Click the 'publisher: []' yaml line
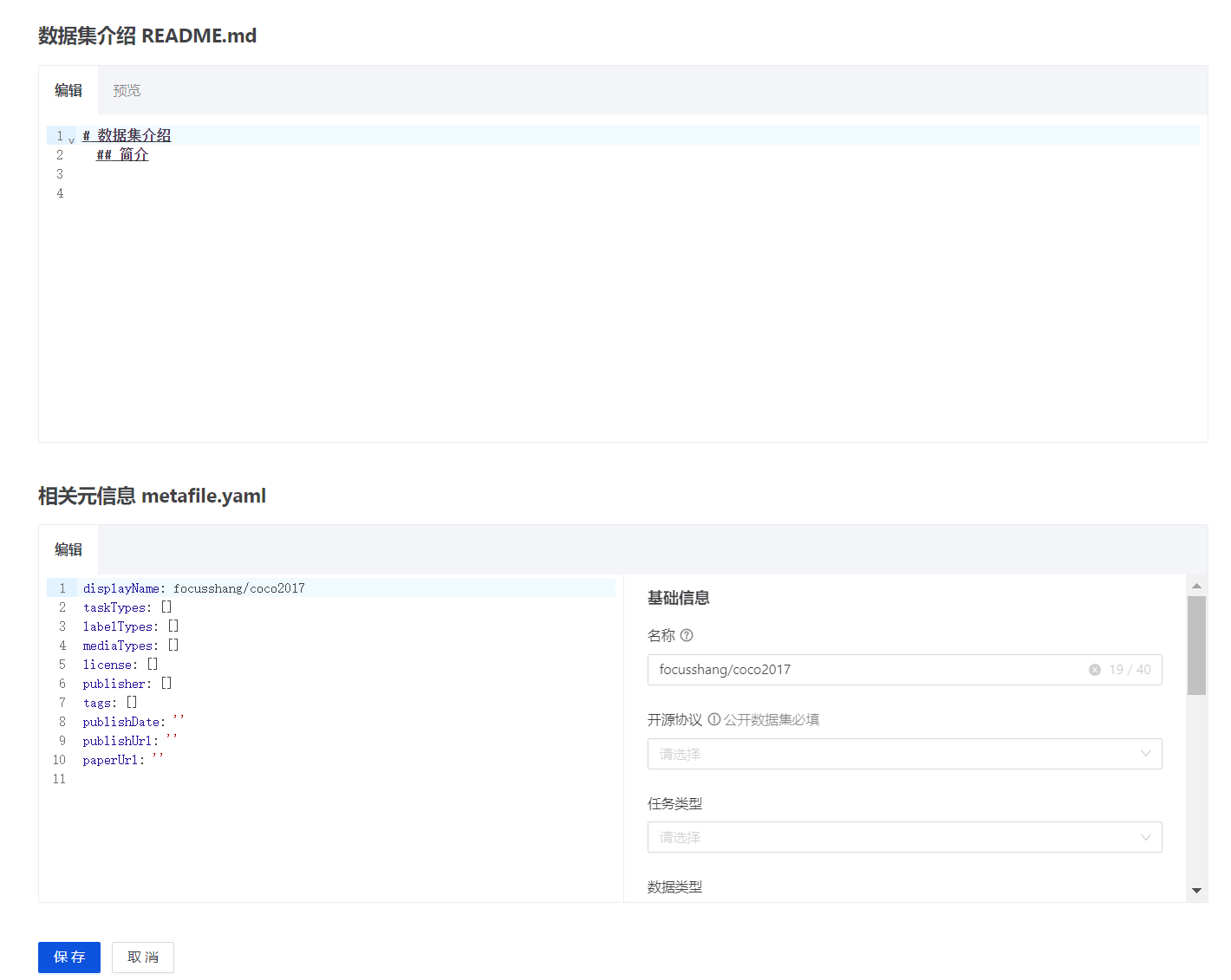The image size is (1231, 980). 127,684
